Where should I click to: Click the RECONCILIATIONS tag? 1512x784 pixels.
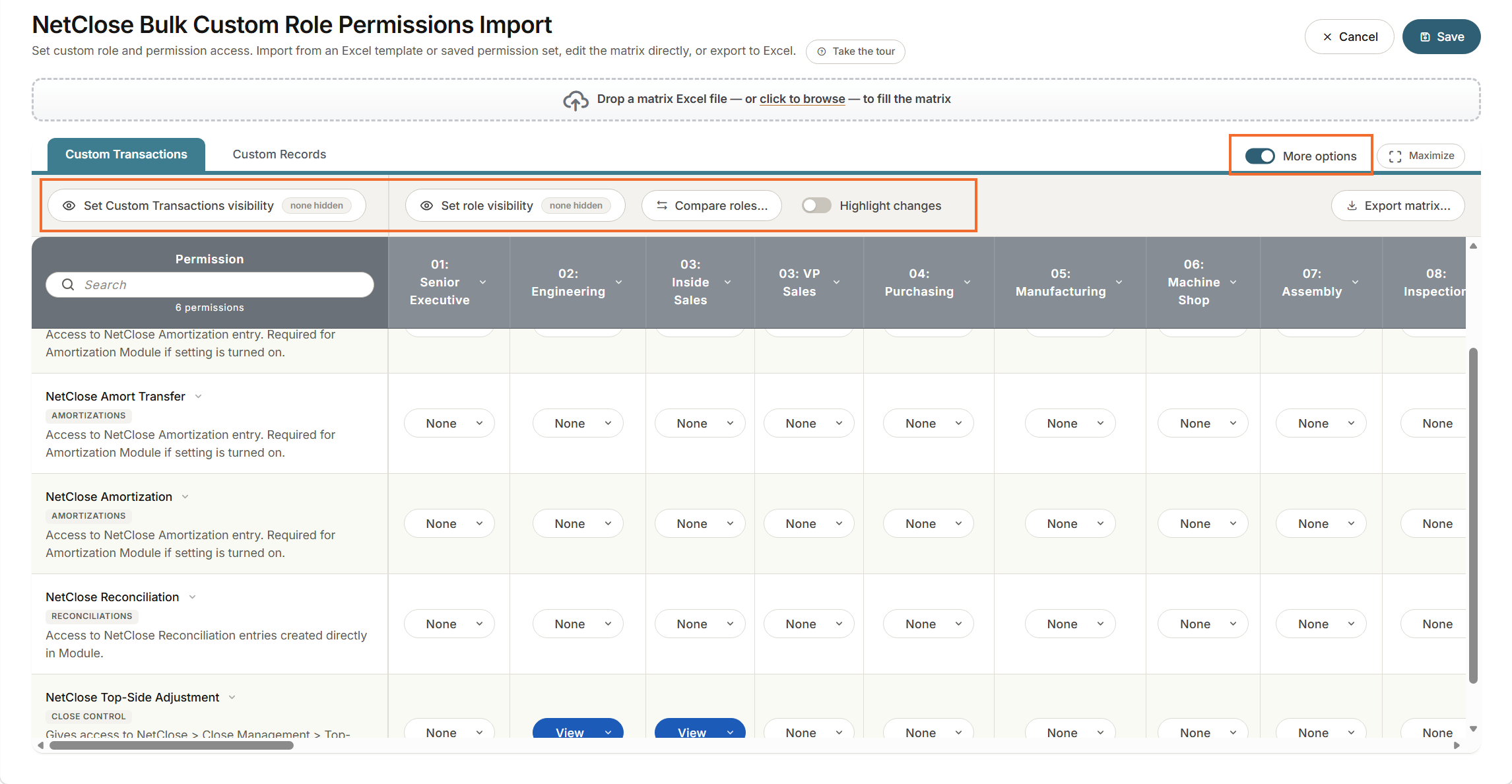coord(92,616)
